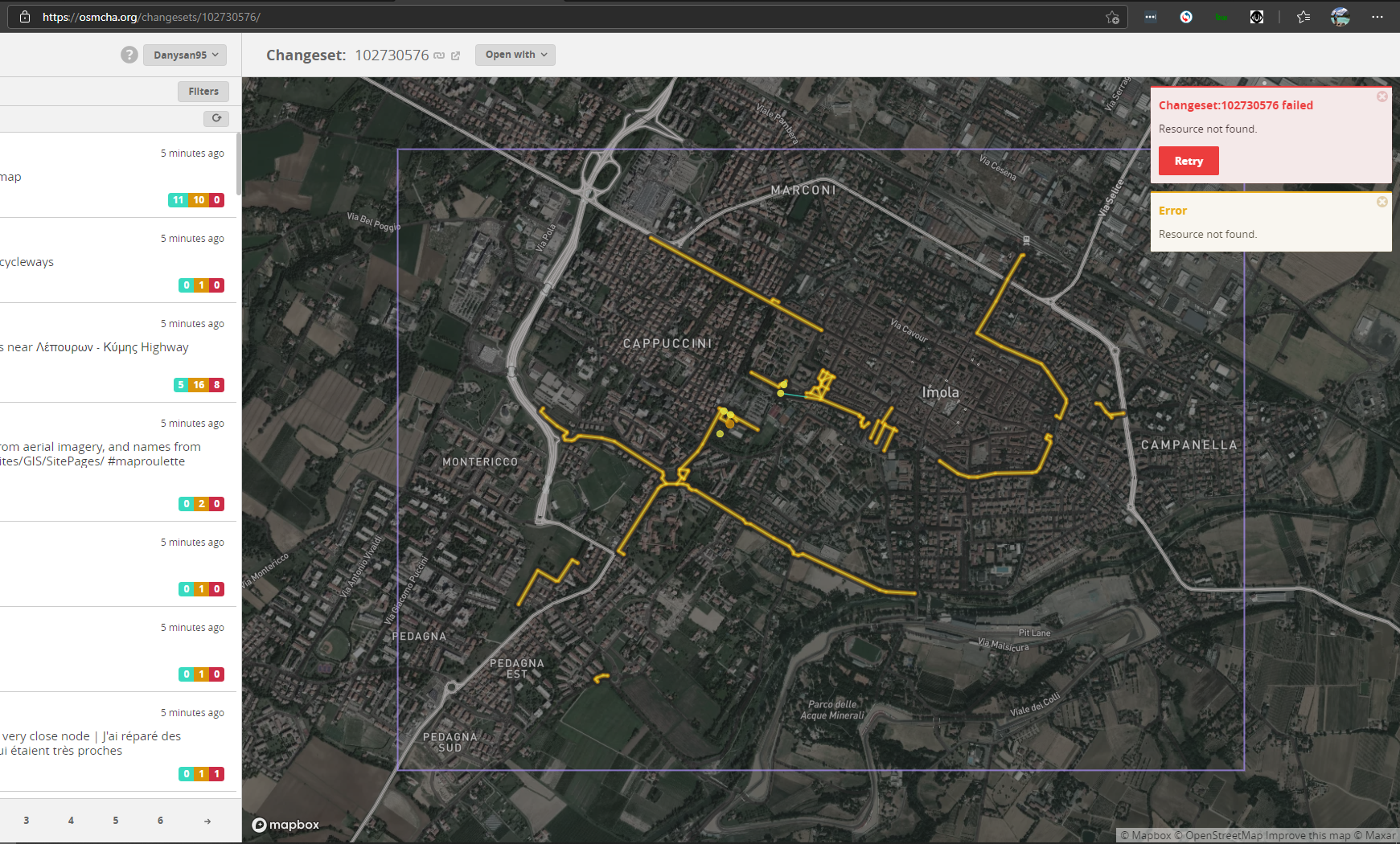Go to next page with arrow
The image size is (1400, 844).
point(207,821)
